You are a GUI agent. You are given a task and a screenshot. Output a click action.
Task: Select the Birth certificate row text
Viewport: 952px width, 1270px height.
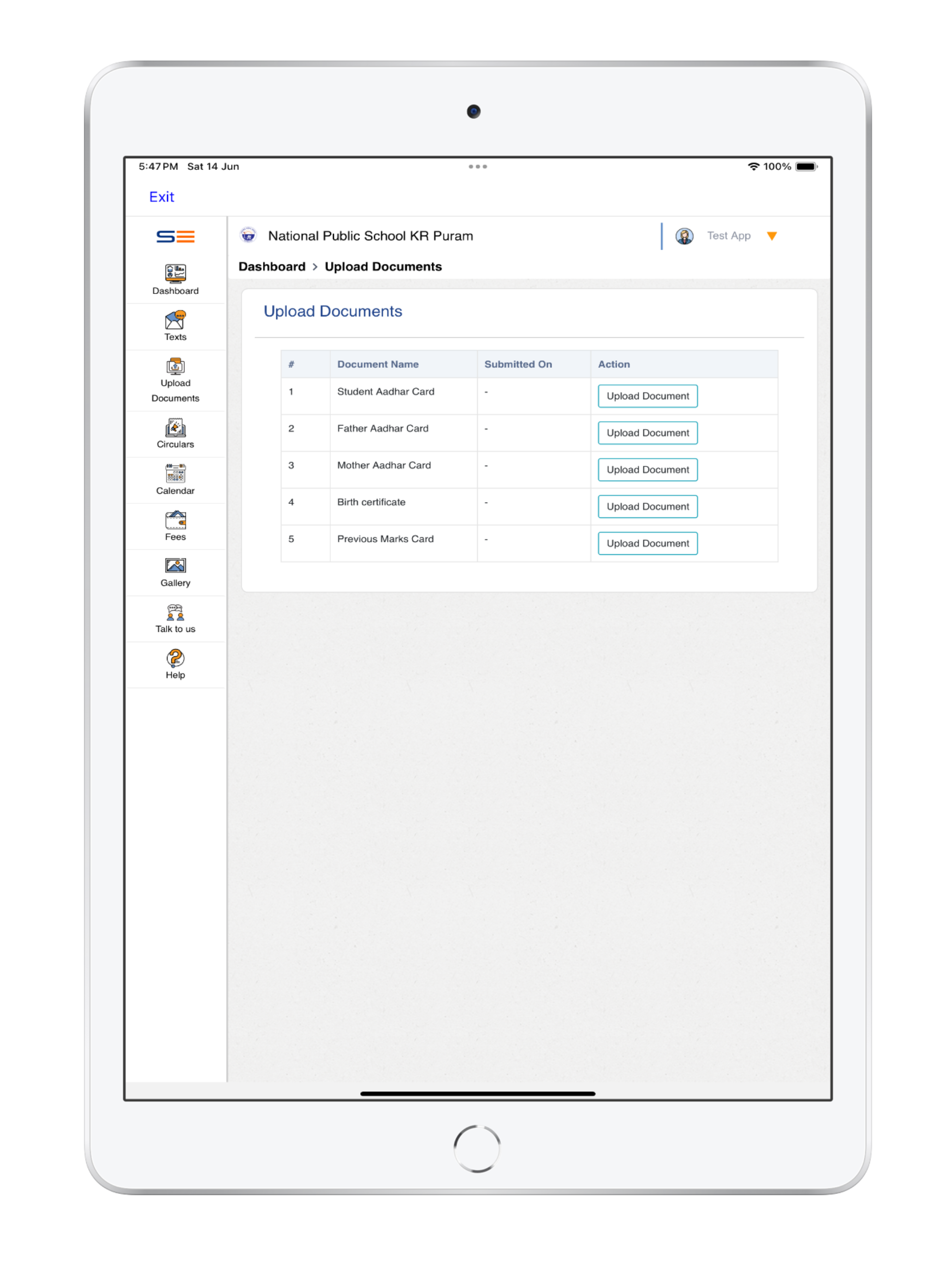tap(371, 502)
